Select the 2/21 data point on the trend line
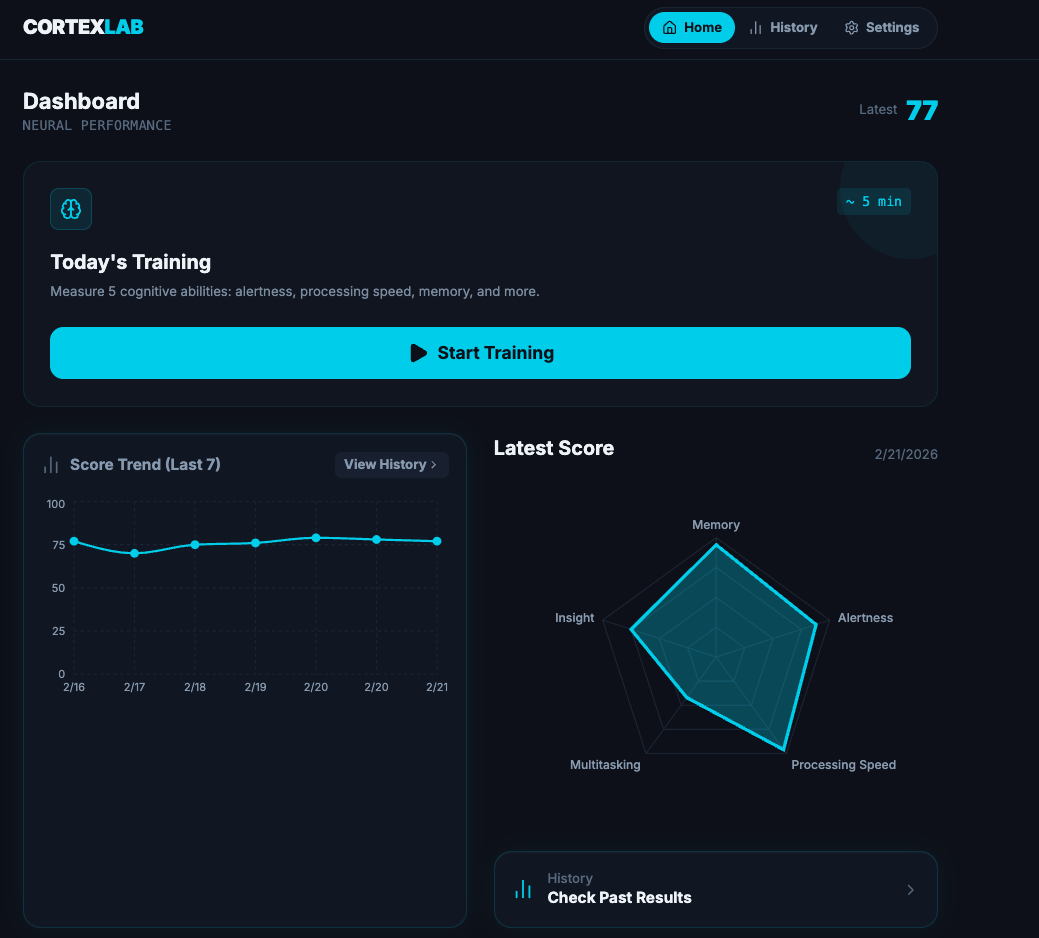The image size is (1039, 938). [x=437, y=540]
